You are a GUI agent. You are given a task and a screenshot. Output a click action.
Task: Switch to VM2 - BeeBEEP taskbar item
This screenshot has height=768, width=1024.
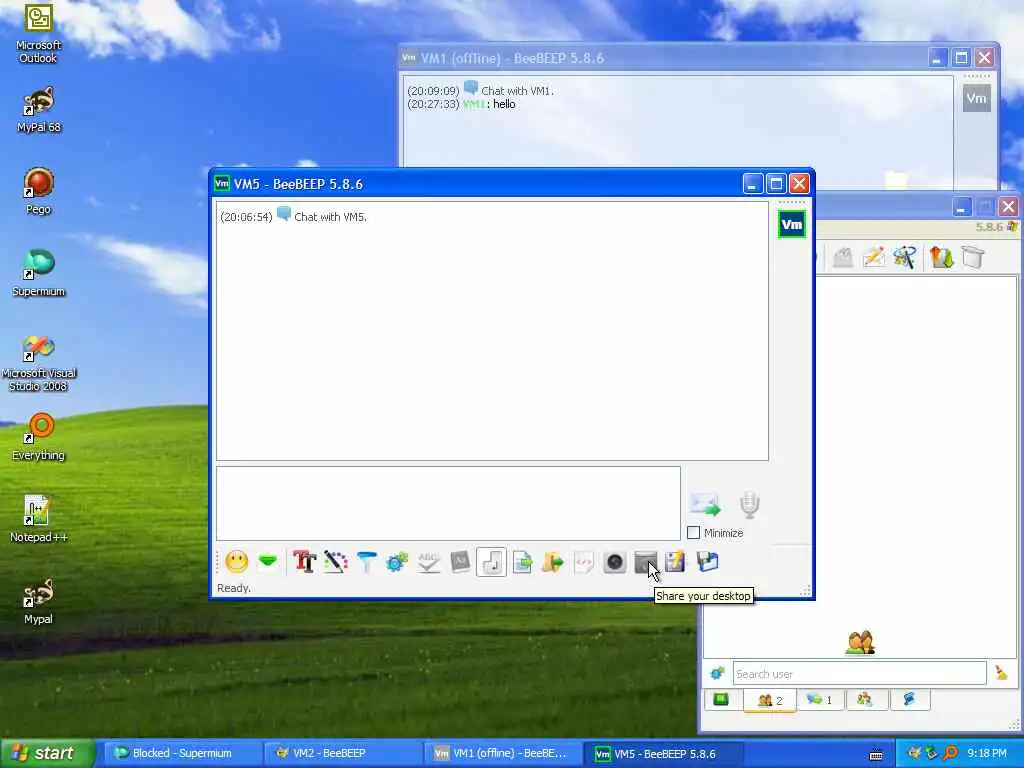344,754
